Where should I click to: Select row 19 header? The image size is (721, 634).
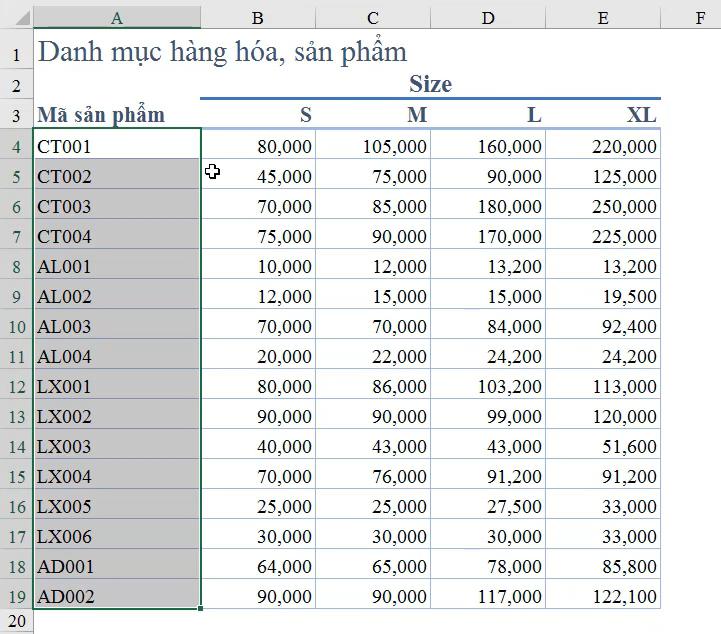tap(17, 596)
